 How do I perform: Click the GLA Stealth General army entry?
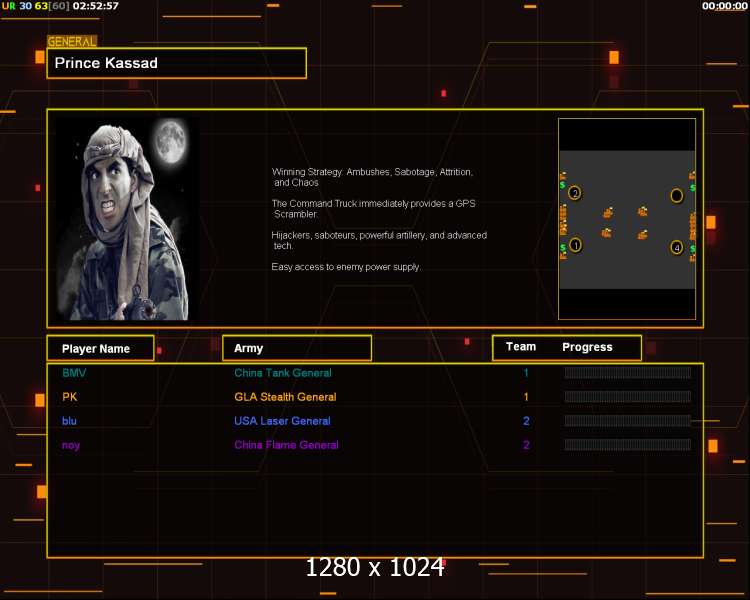(285, 397)
